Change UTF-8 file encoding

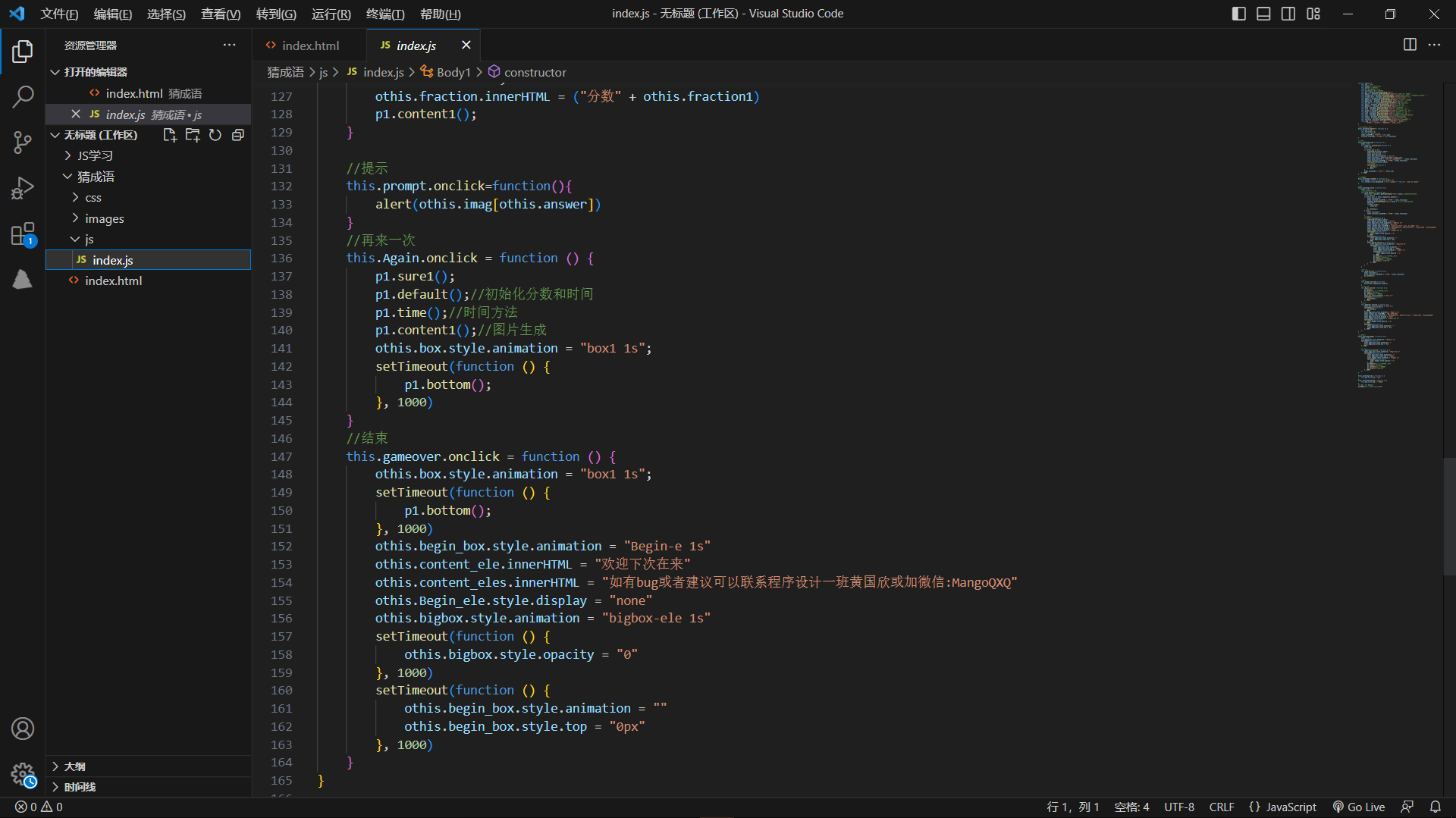click(1179, 807)
